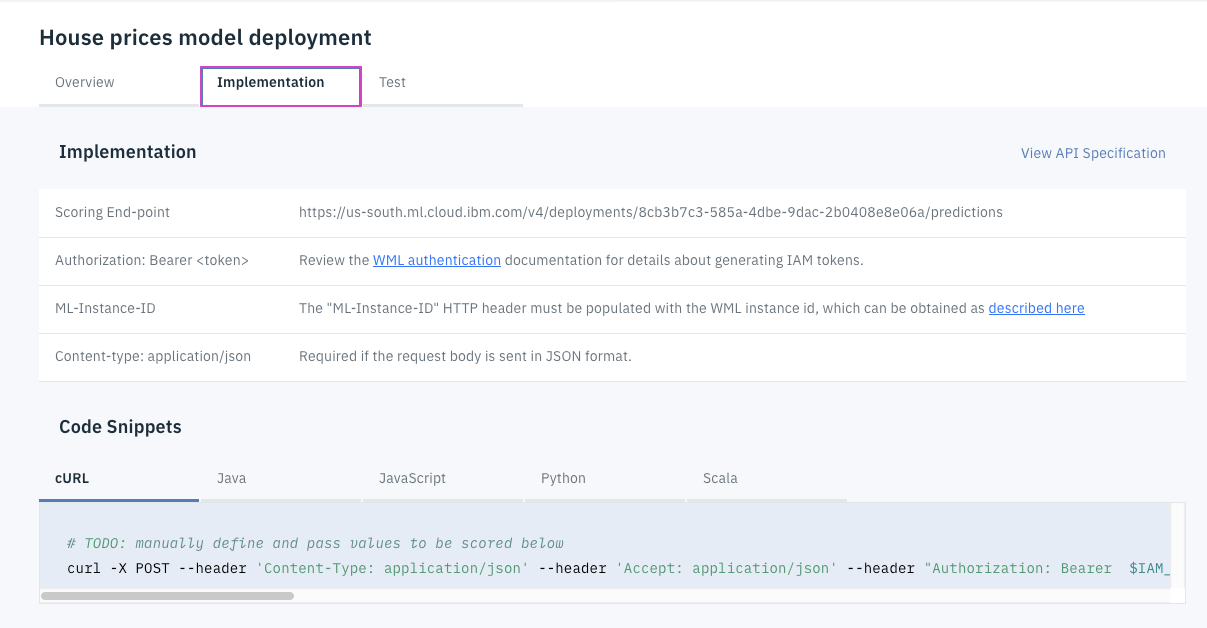Open the 'described here' link
The width and height of the screenshot is (1207, 628).
1036,308
